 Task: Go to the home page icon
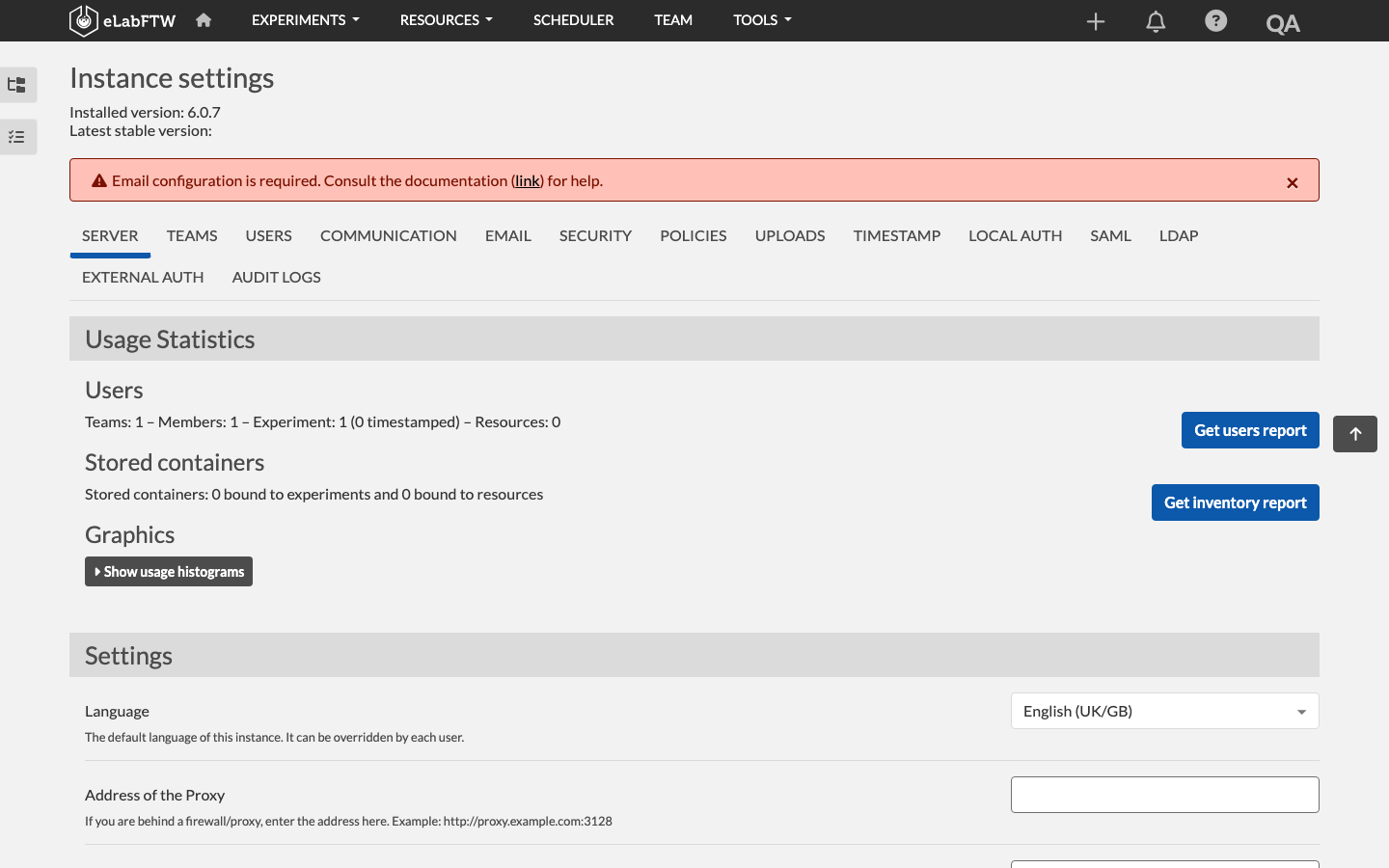(x=204, y=20)
